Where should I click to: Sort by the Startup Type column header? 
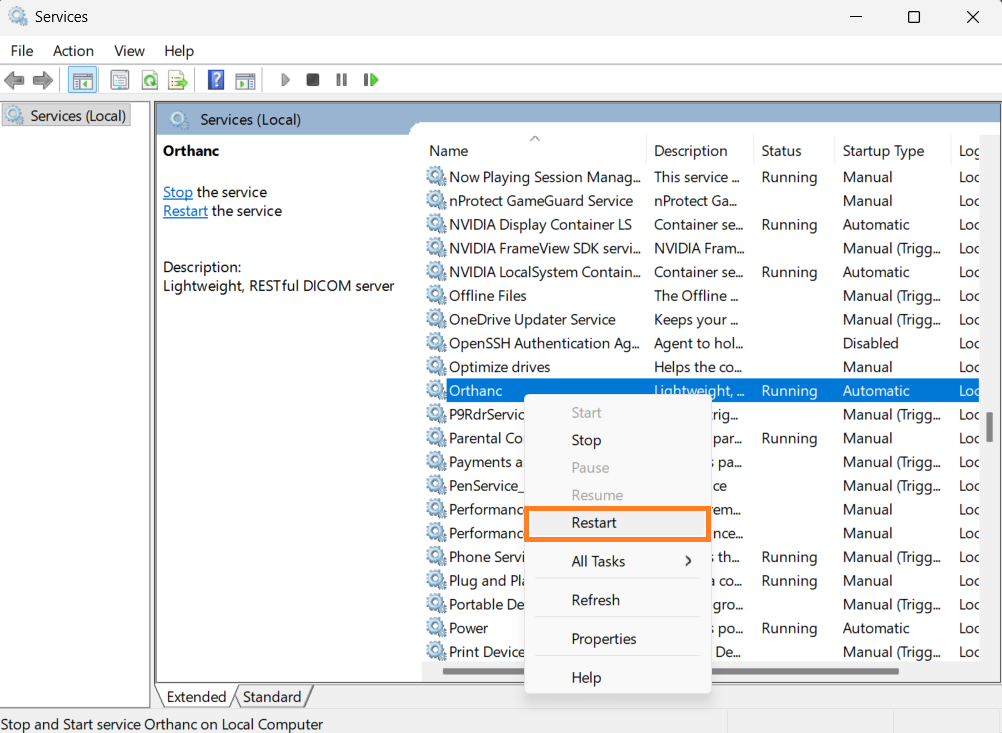892,151
